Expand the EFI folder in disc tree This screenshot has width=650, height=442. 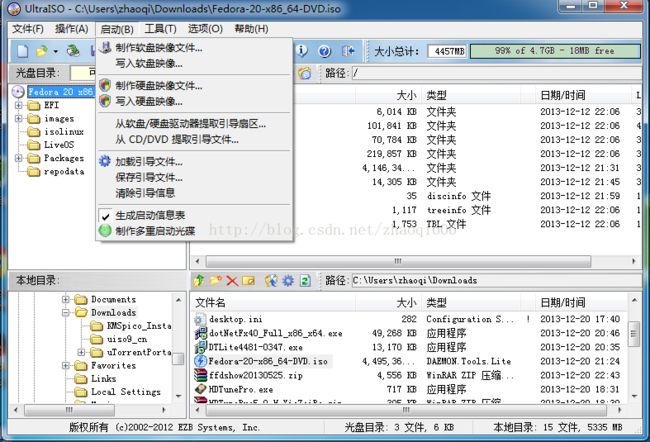(18, 105)
